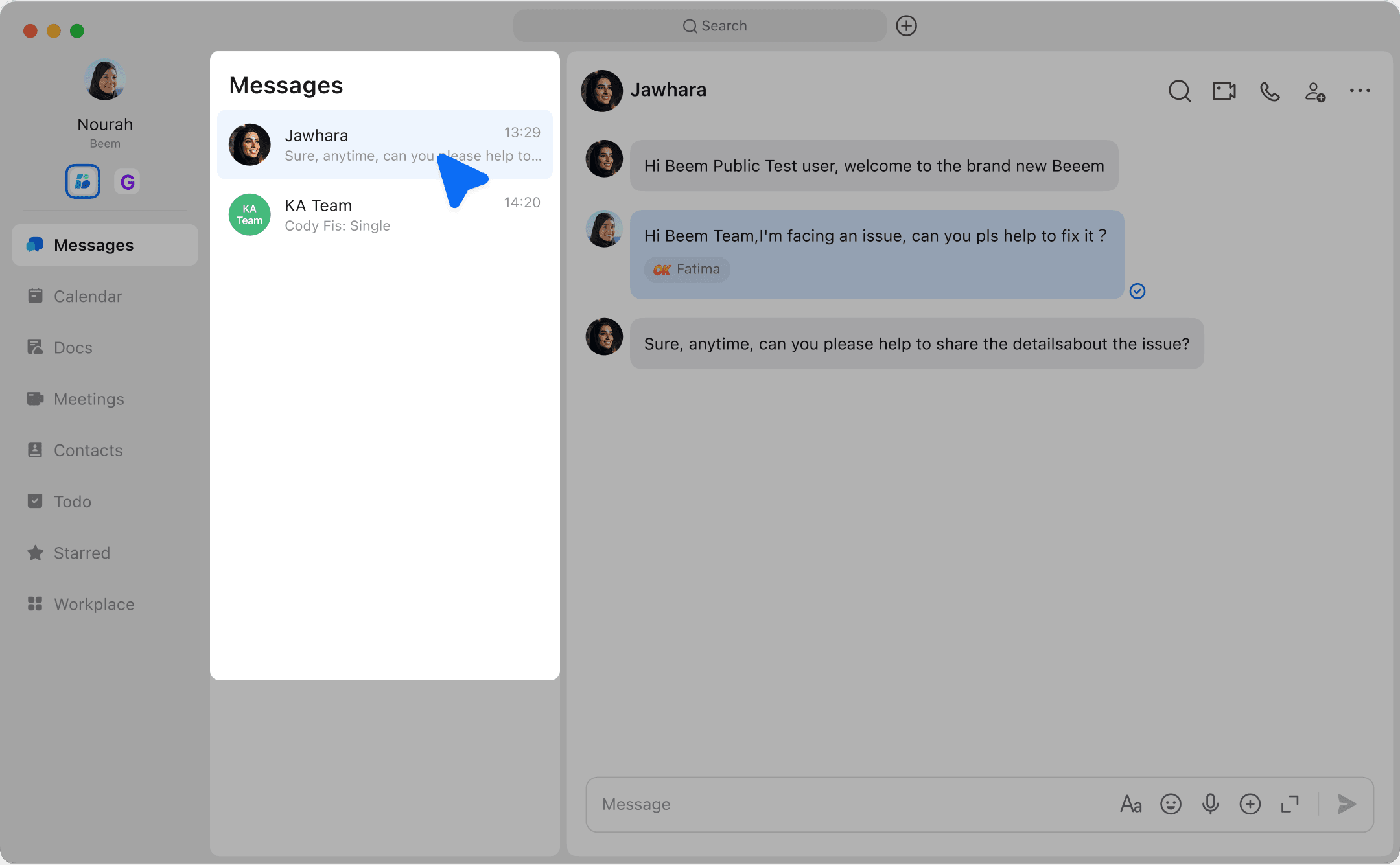Open the KA Team conversation
Image resolution: width=1400 pixels, height=865 pixels.
click(x=384, y=214)
